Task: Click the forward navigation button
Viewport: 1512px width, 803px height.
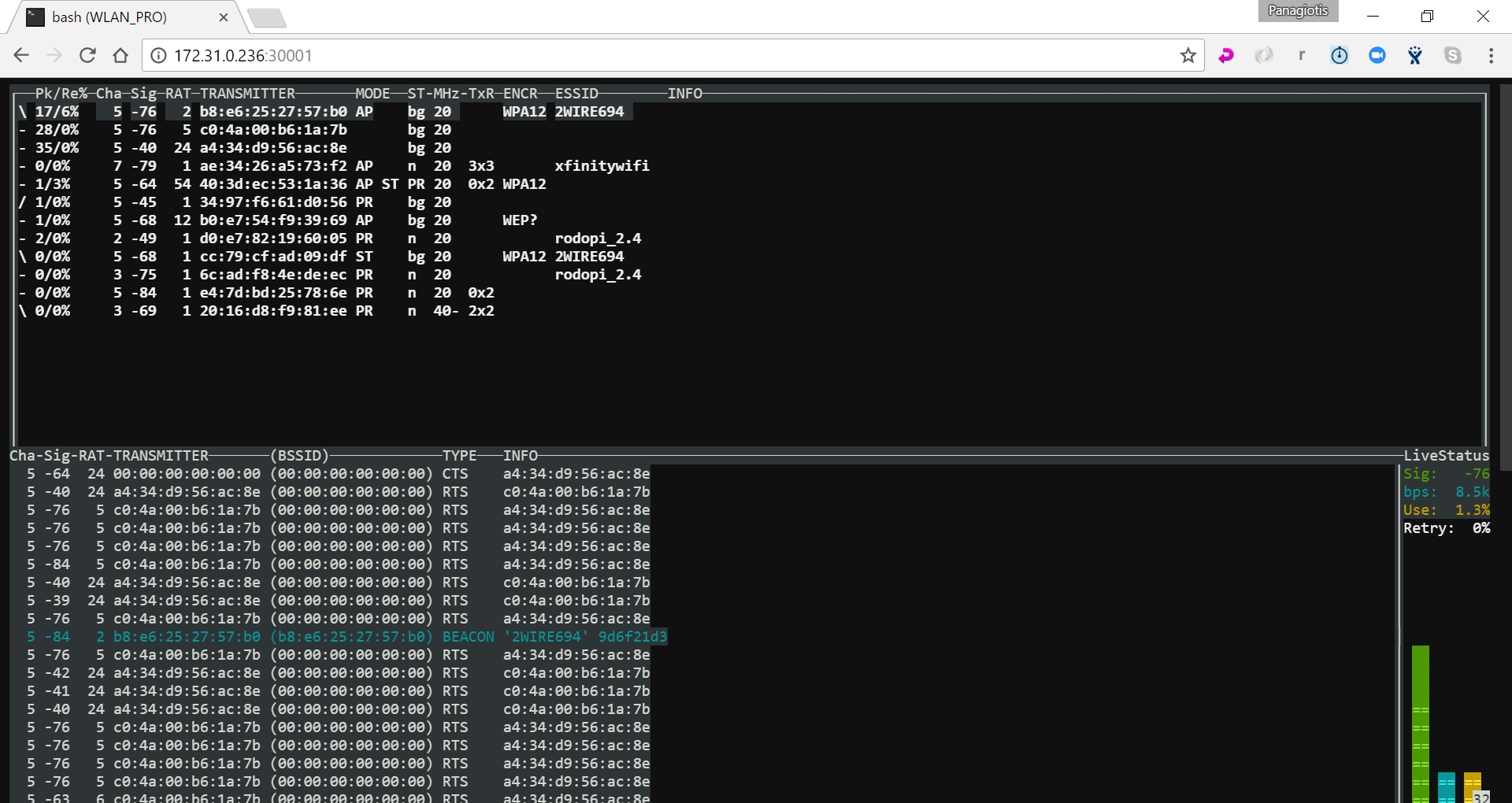Action: tap(54, 55)
